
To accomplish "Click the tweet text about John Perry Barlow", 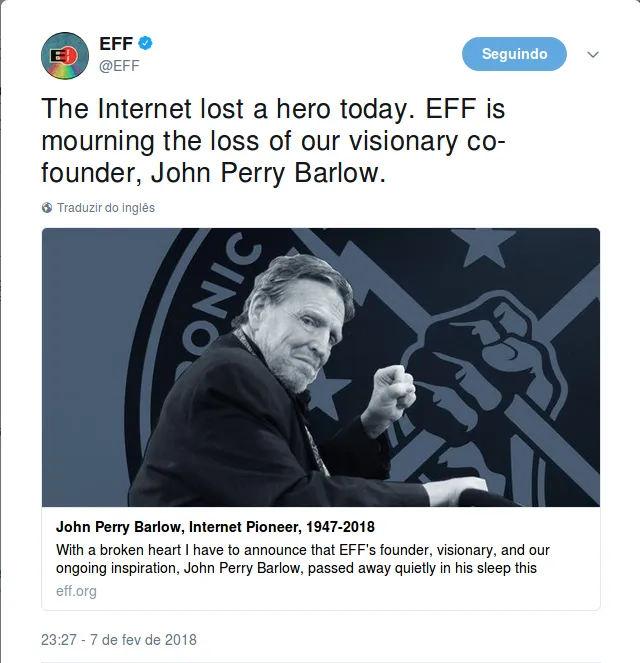I will [x=273, y=141].
